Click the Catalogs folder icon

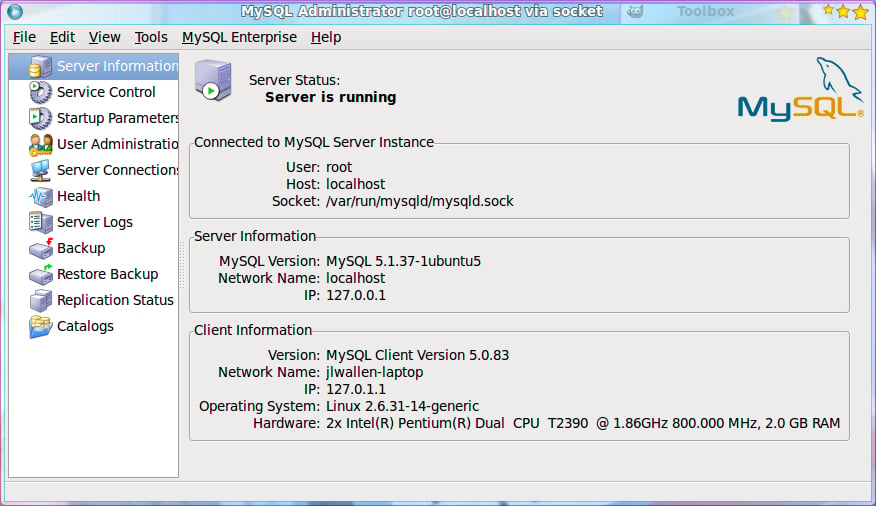click(x=40, y=327)
